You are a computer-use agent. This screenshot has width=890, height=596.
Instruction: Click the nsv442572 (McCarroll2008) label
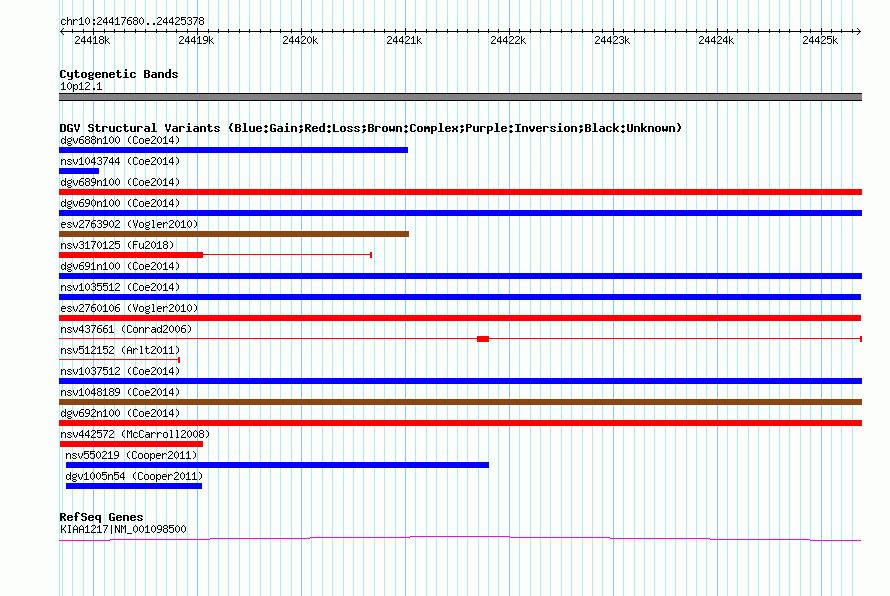135,434
